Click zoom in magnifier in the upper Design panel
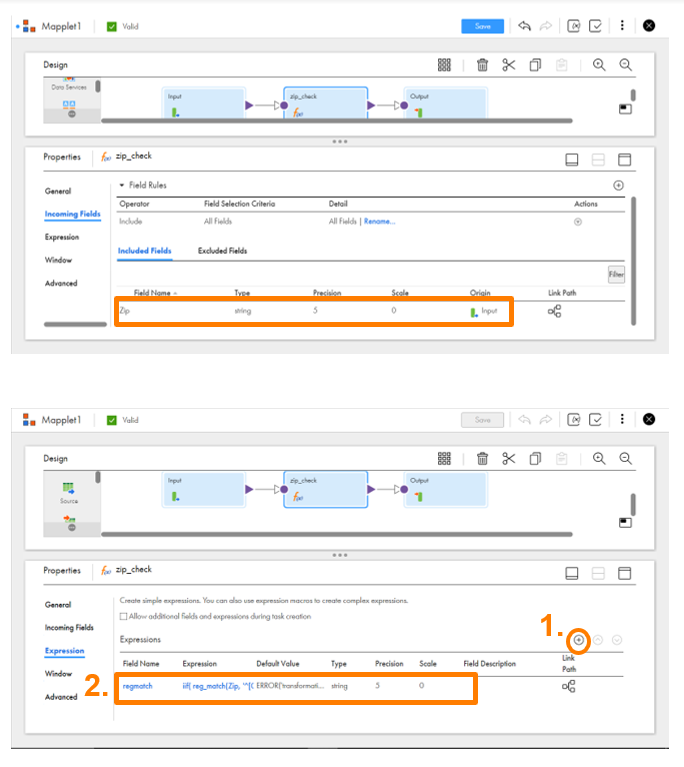Image resolution: width=684 pixels, height=767 pixels. click(x=599, y=65)
